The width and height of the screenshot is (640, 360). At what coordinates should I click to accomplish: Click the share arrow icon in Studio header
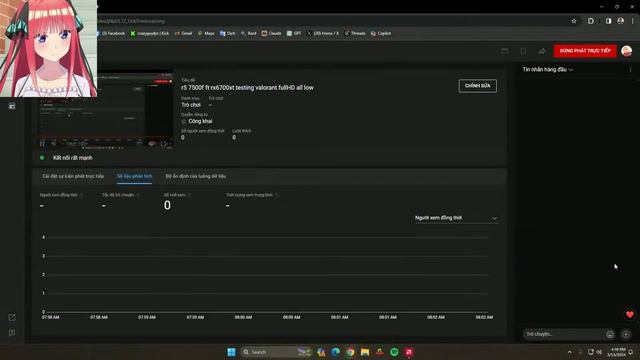[542, 51]
